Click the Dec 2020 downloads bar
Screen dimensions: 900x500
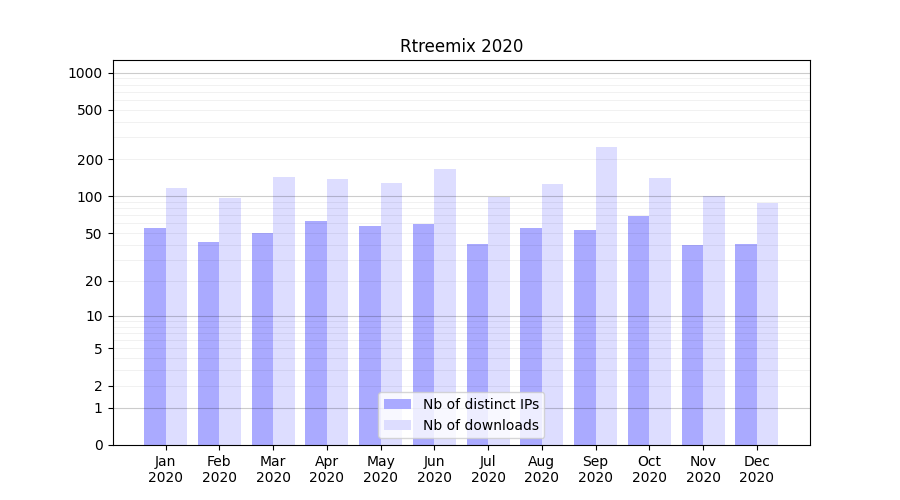[767, 320]
